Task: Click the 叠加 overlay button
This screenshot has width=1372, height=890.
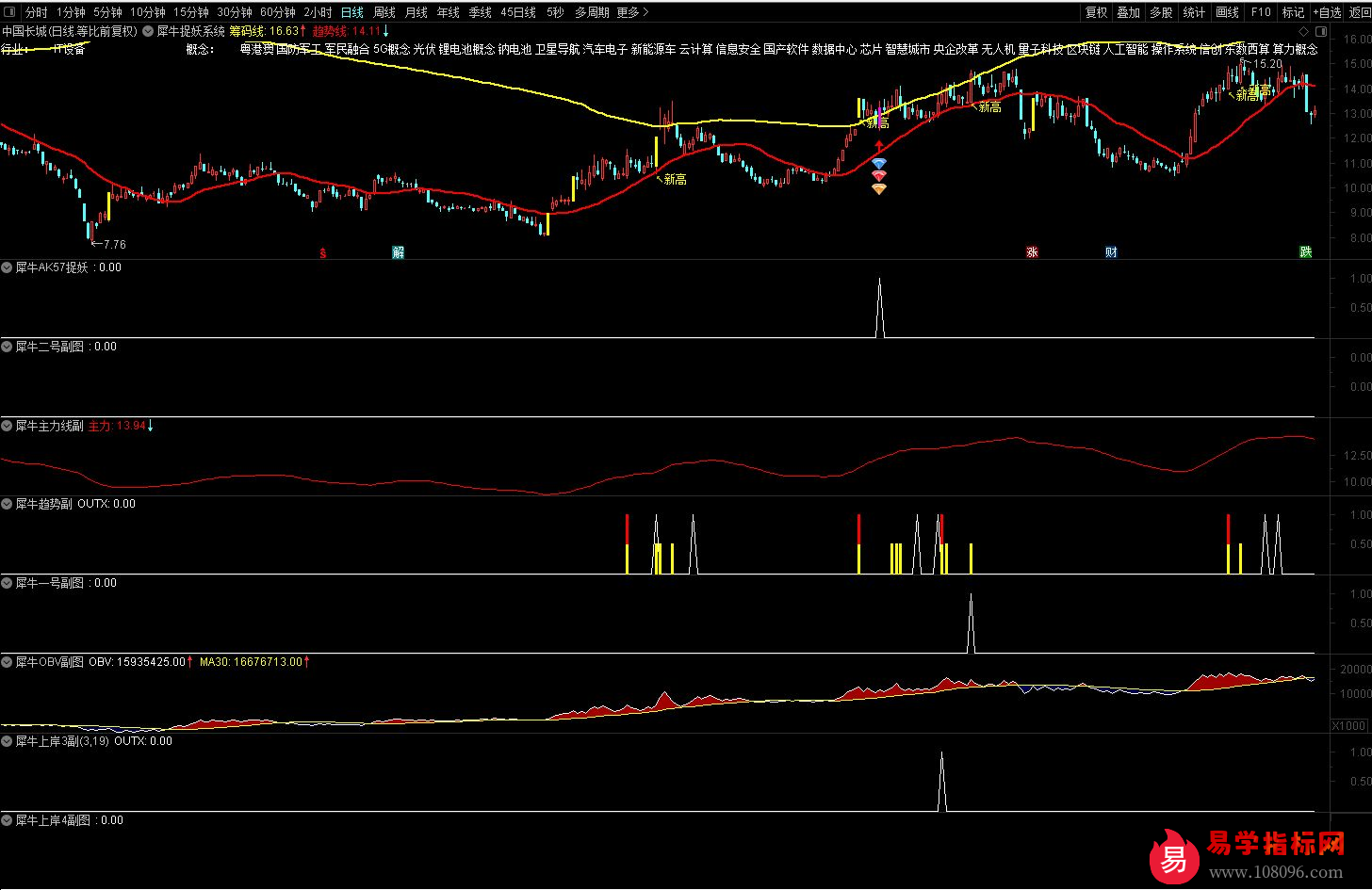Action: (x=1129, y=12)
